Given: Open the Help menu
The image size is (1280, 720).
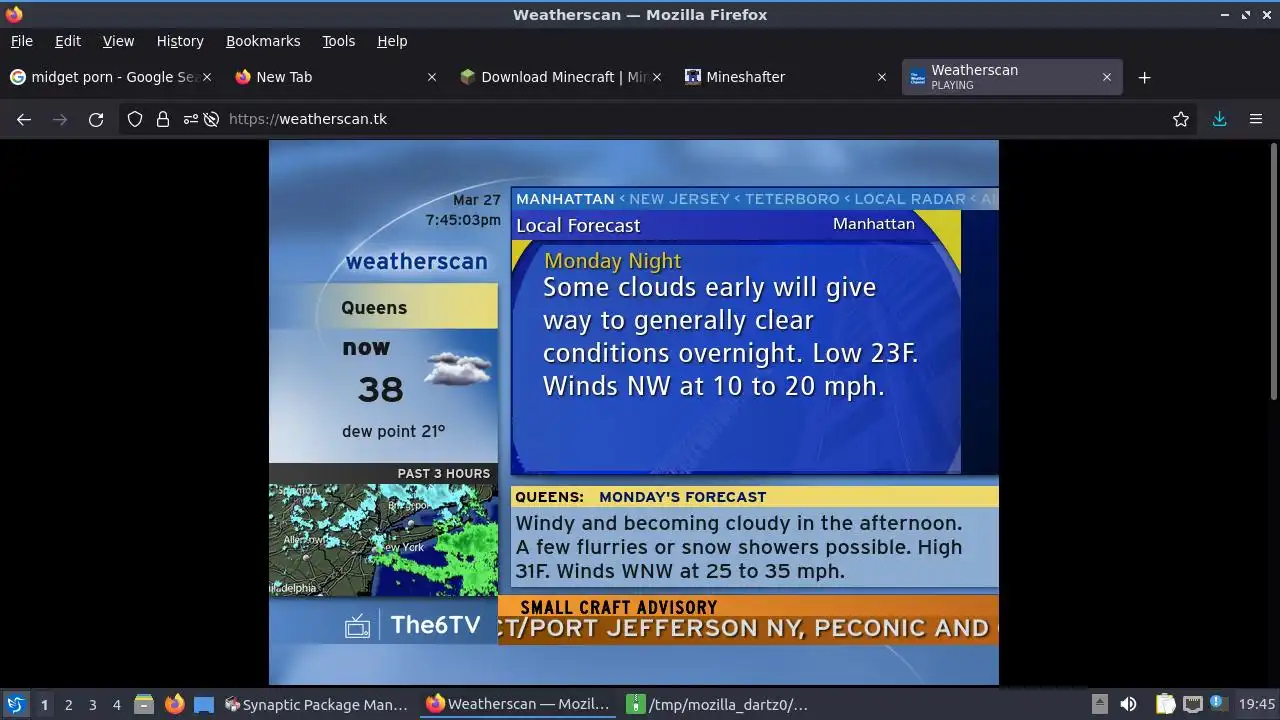Looking at the screenshot, I should [392, 41].
